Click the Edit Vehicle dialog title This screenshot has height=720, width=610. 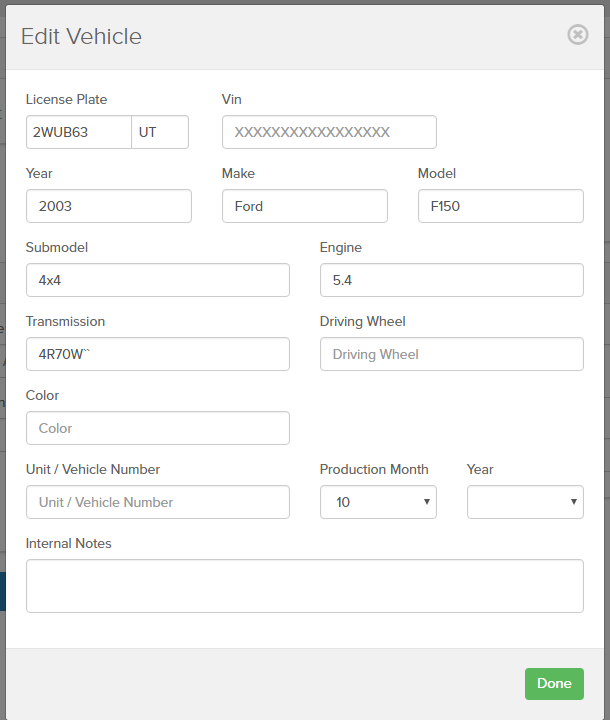pos(81,36)
